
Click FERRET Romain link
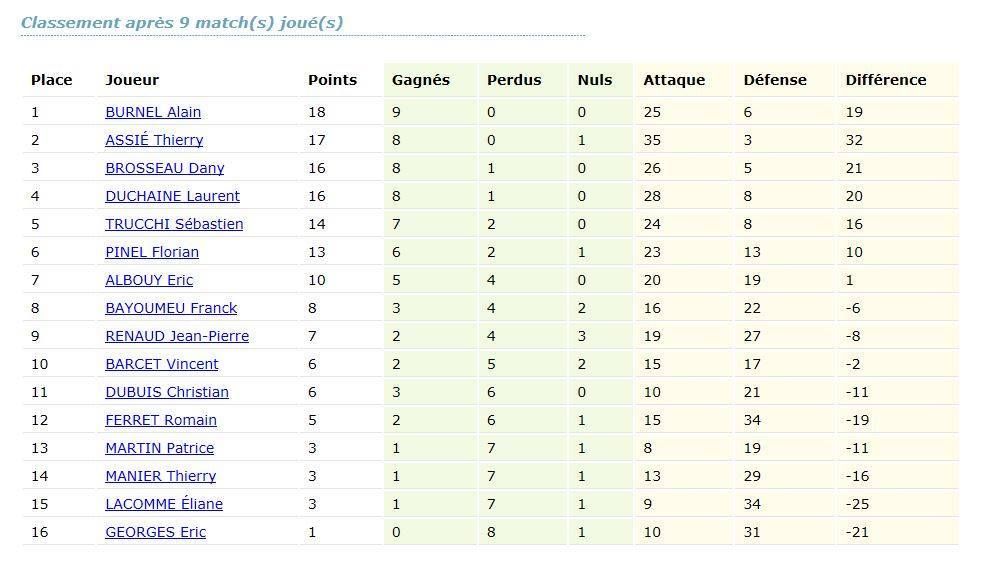tap(161, 420)
